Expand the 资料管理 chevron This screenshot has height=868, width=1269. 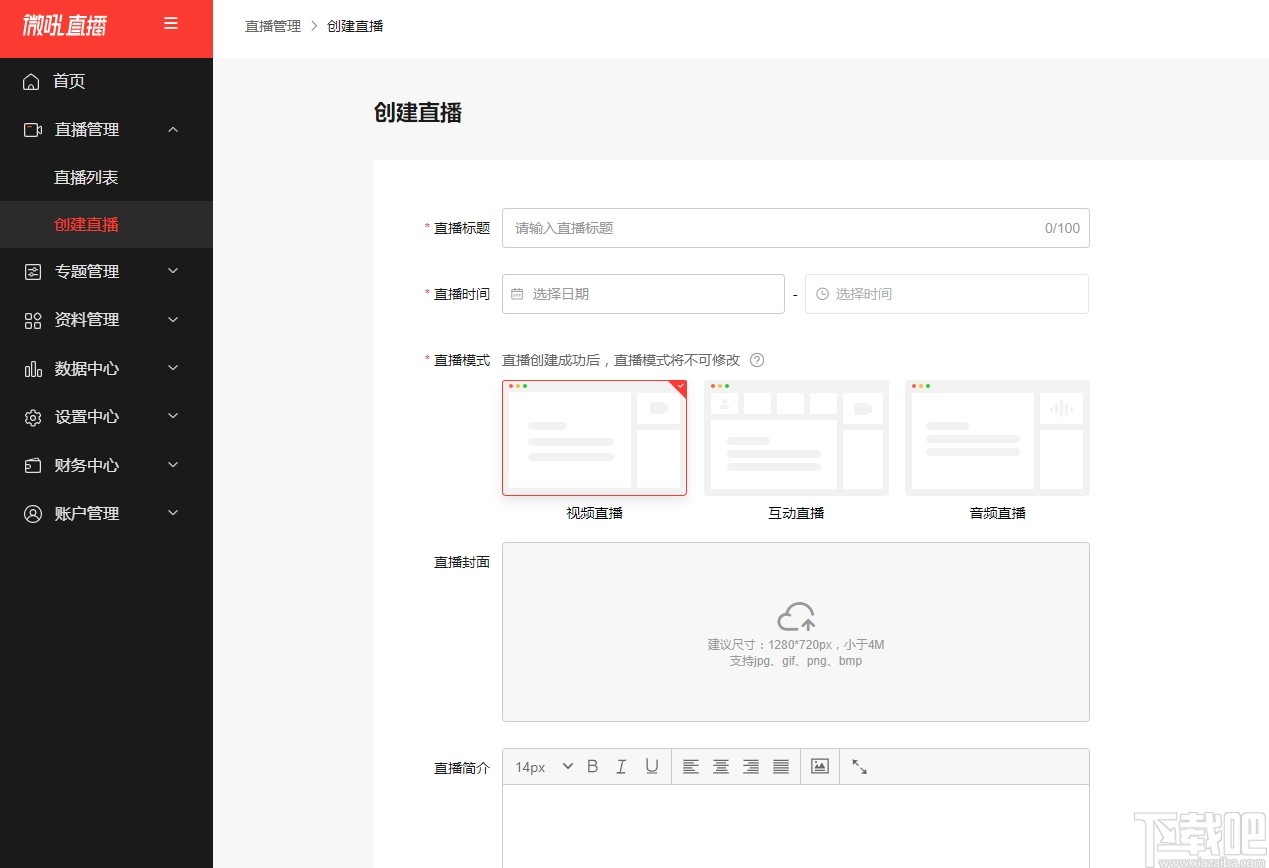pyautogui.click(x=173, y=320)
